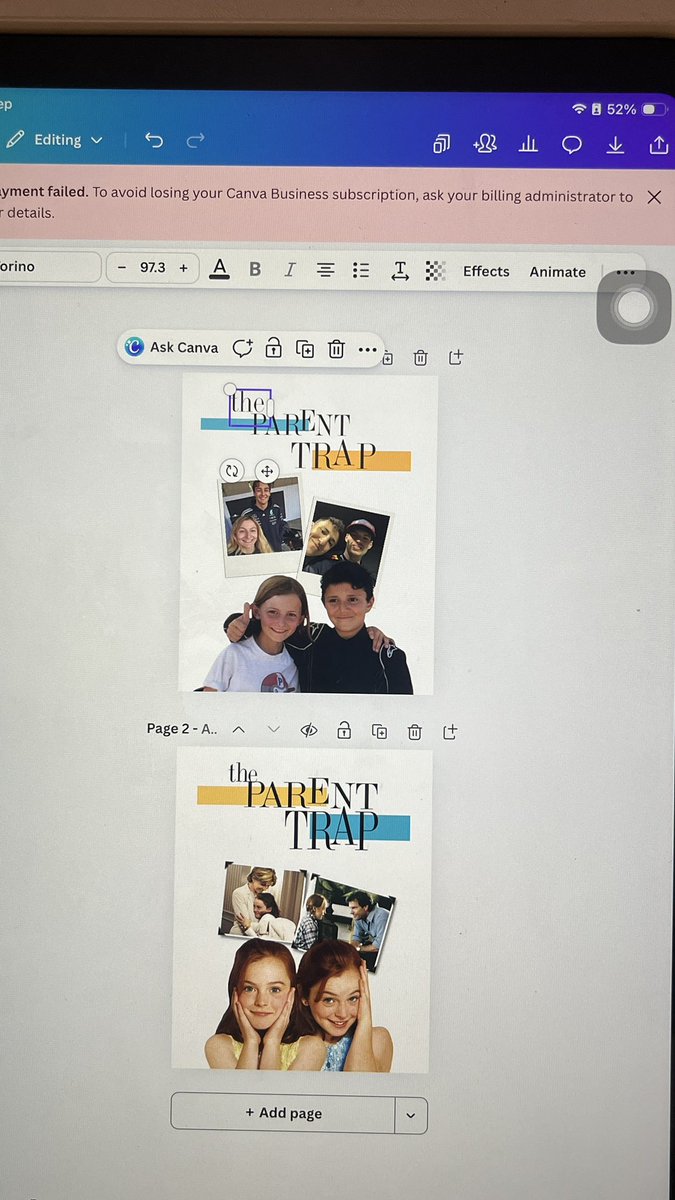Decrease font size with minus button

122,268
